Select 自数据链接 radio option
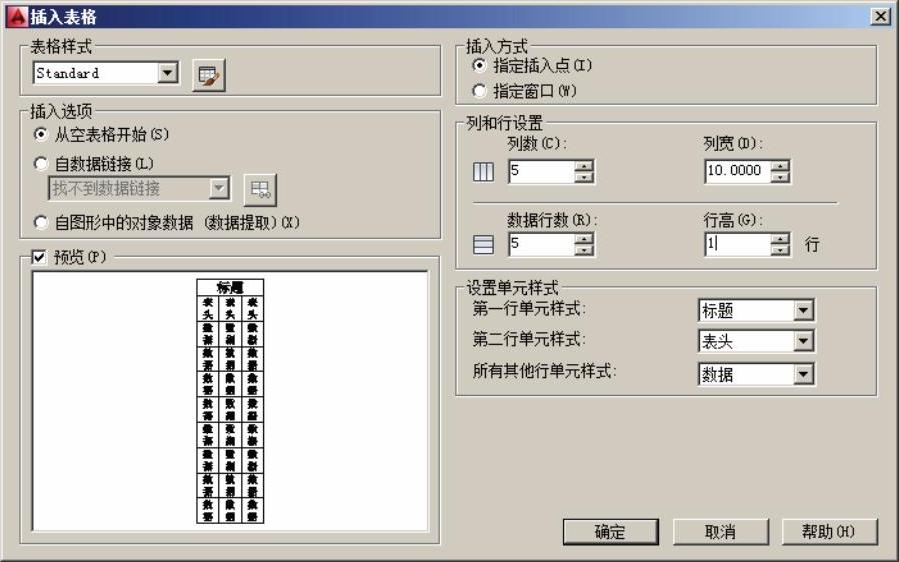This screenshot has height=562, width=899. coord(41,162)
